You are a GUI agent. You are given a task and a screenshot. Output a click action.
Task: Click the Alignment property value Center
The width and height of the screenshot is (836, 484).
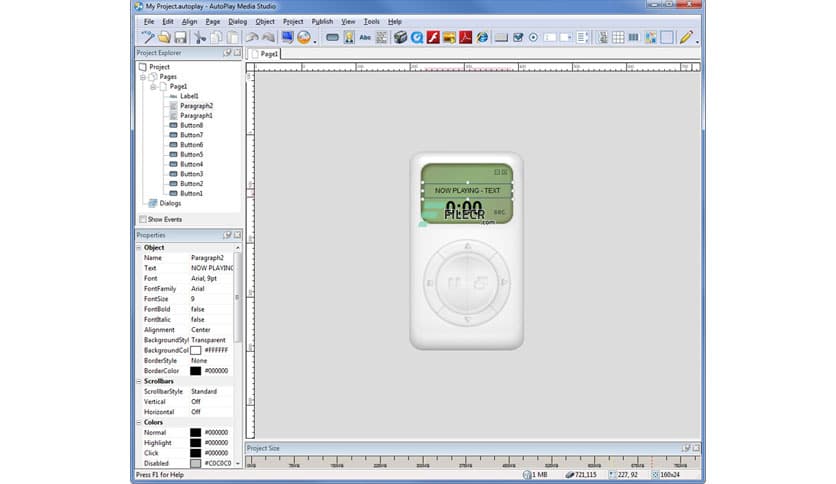click(200, 330)
